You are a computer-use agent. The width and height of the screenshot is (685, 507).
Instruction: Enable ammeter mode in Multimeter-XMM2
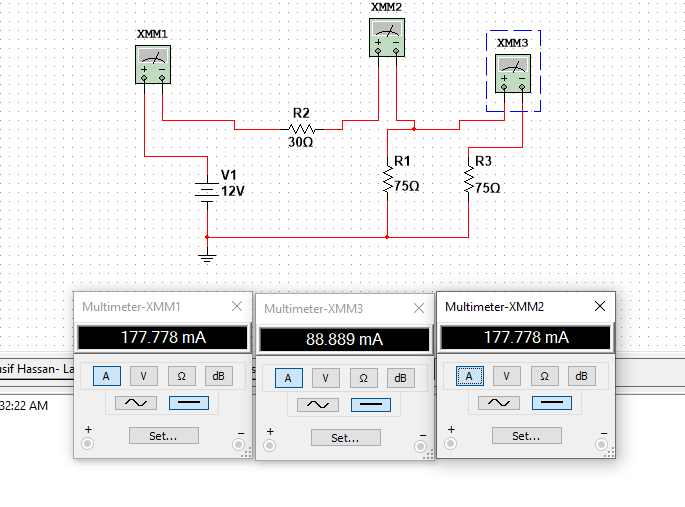(x=470, y=376)
